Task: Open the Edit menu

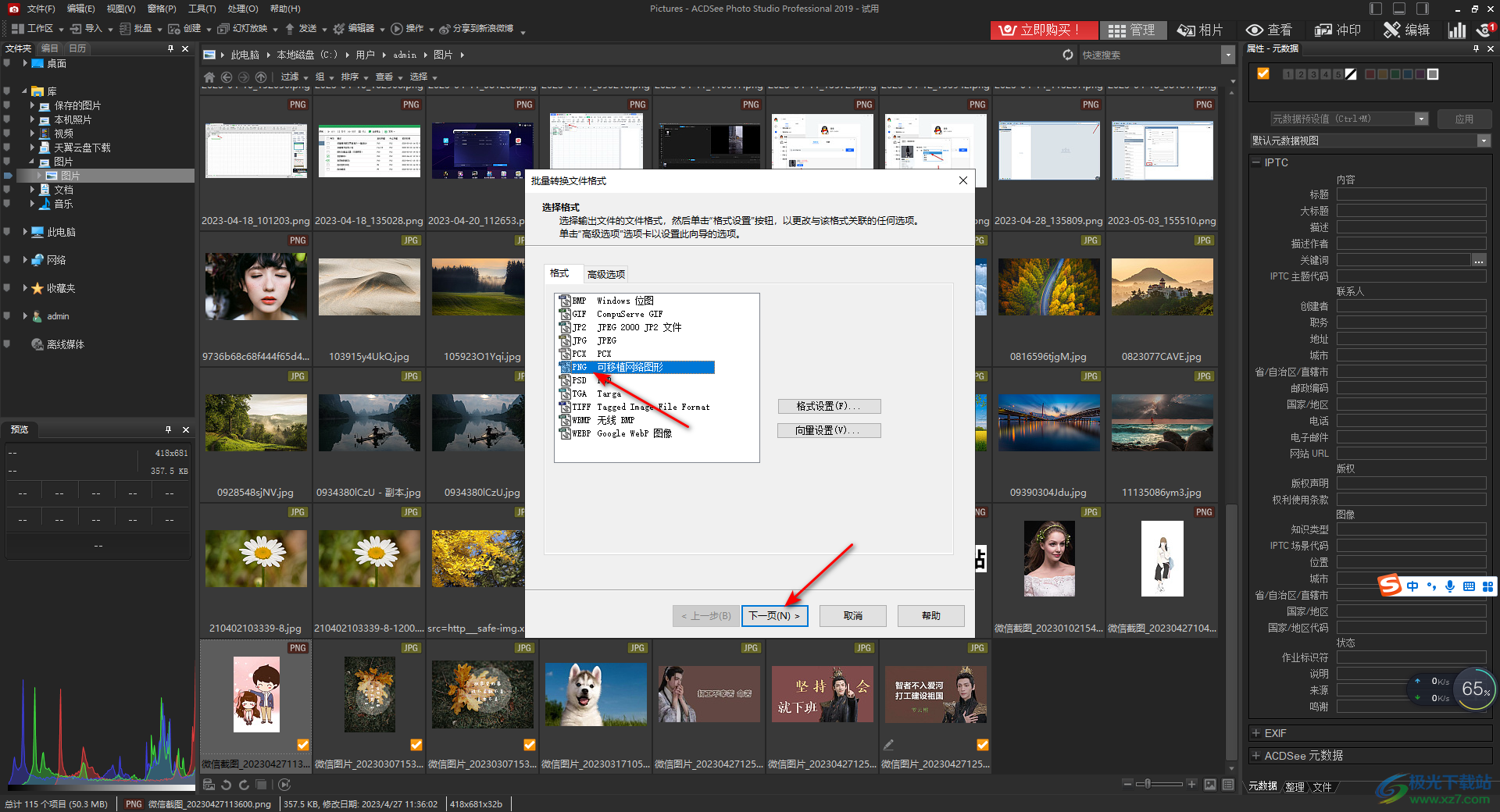Action: [x=80, y=9]
